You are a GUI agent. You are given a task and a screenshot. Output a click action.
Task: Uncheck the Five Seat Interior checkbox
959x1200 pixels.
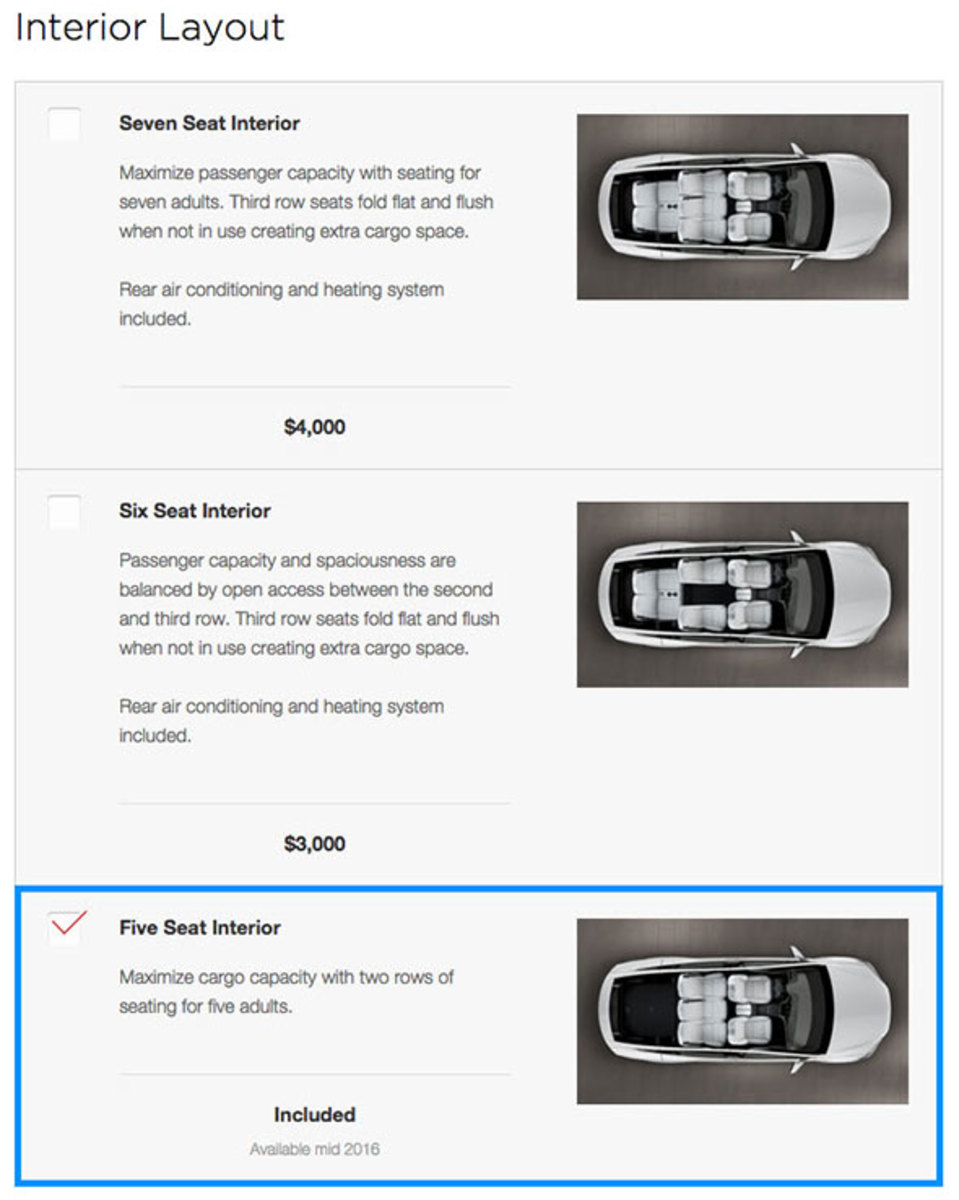65,928
